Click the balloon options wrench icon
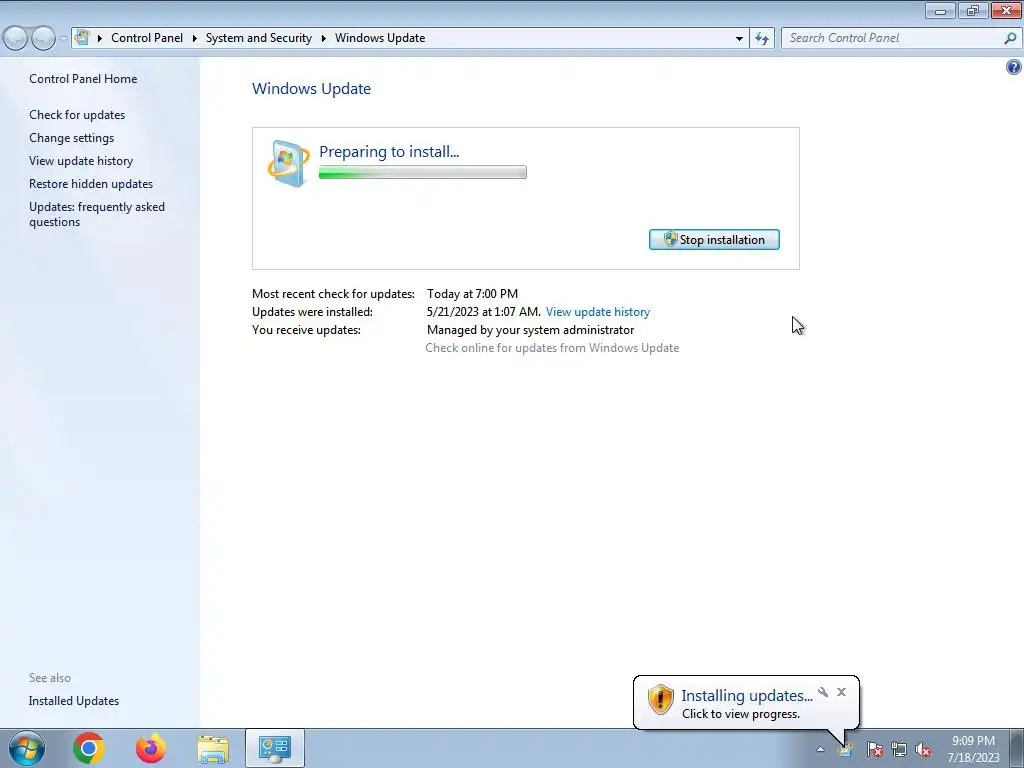This screenshot has width=1024, height=768. (x=823, y=692)
